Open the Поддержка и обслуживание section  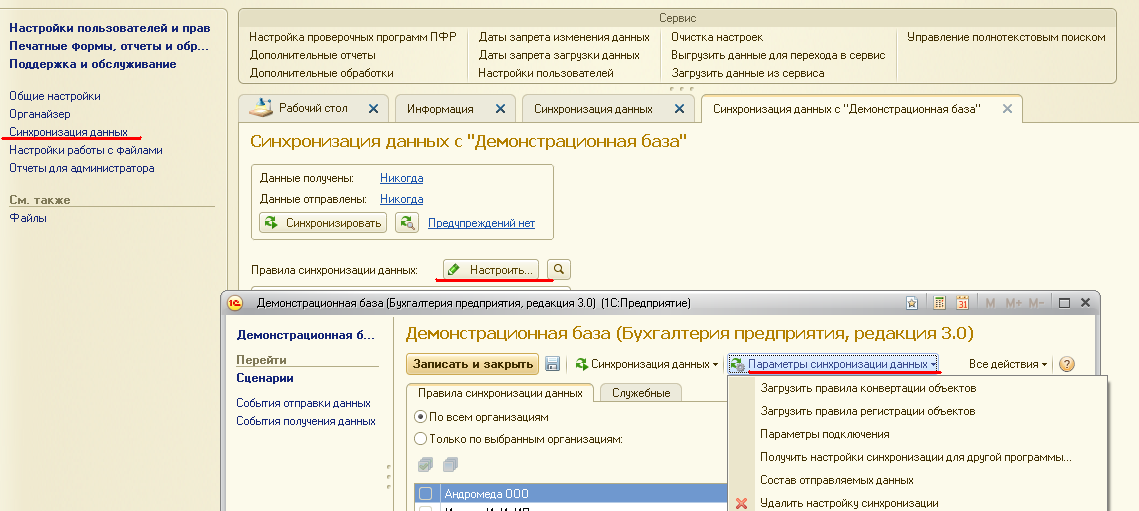pos(92,64)
